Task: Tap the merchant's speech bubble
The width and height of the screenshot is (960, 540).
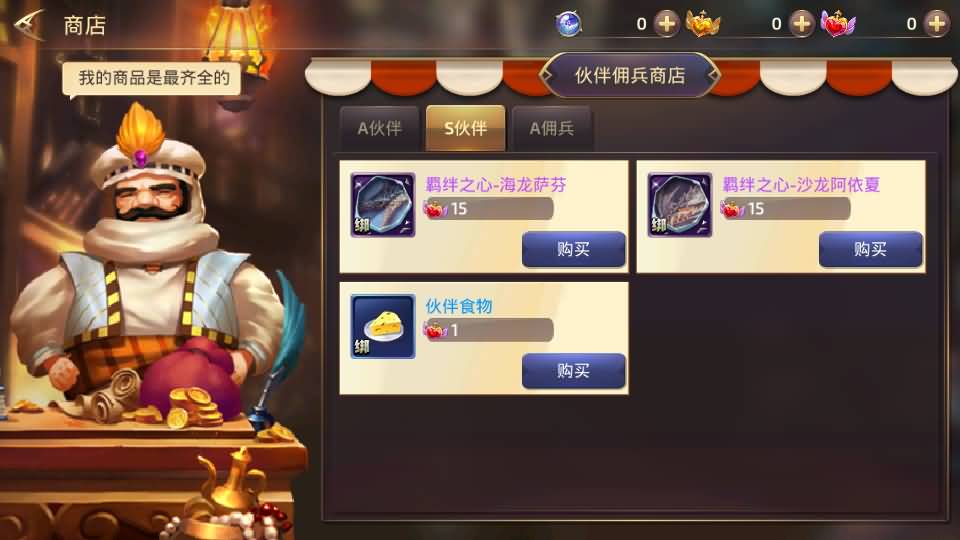Action: pos(152,78)
